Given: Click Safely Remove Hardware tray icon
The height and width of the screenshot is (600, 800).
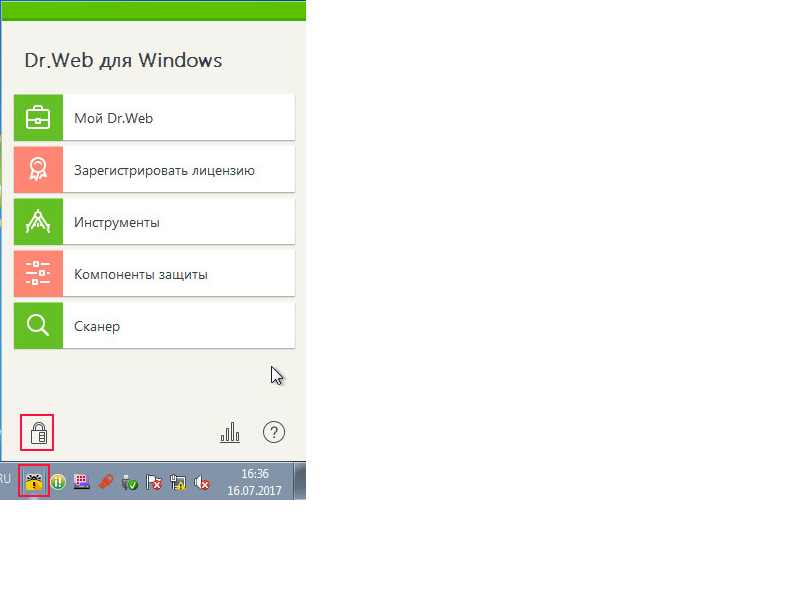Looking at the screenshot, I should click(x=130, y=482).
